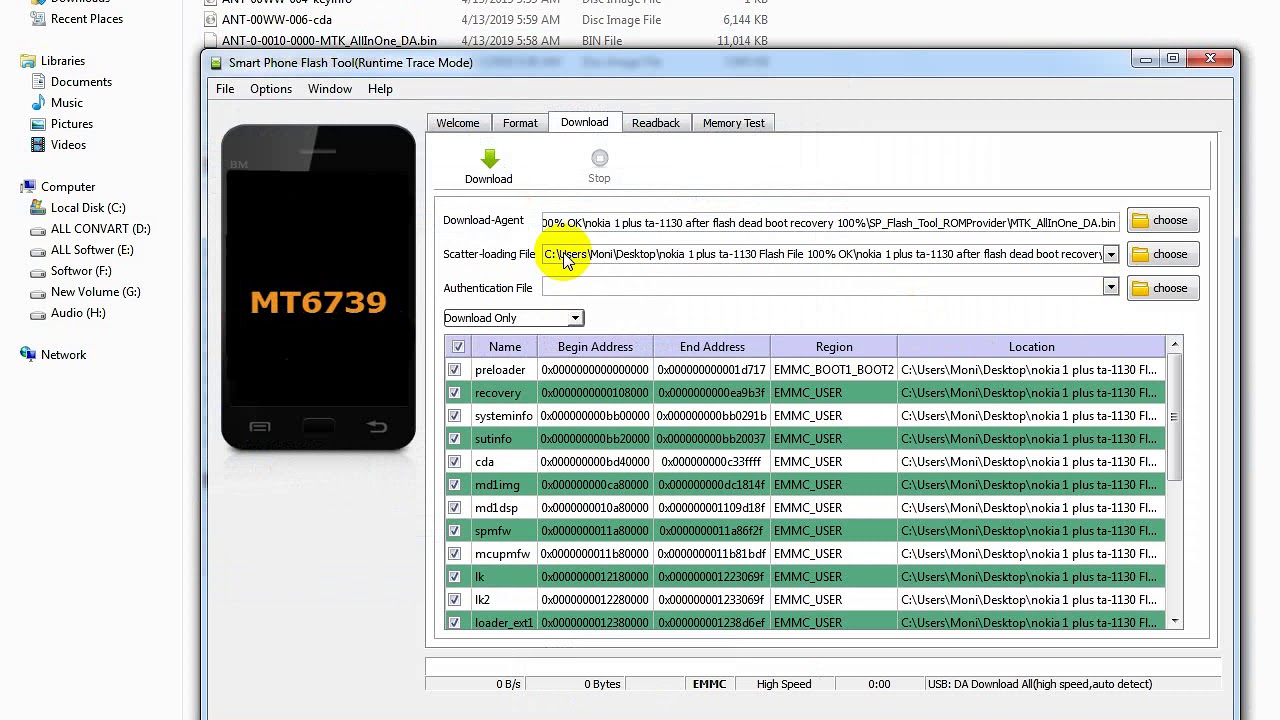Toggle the select-all checkbox in table header
Screen dimensions: 1280x720
458,347
